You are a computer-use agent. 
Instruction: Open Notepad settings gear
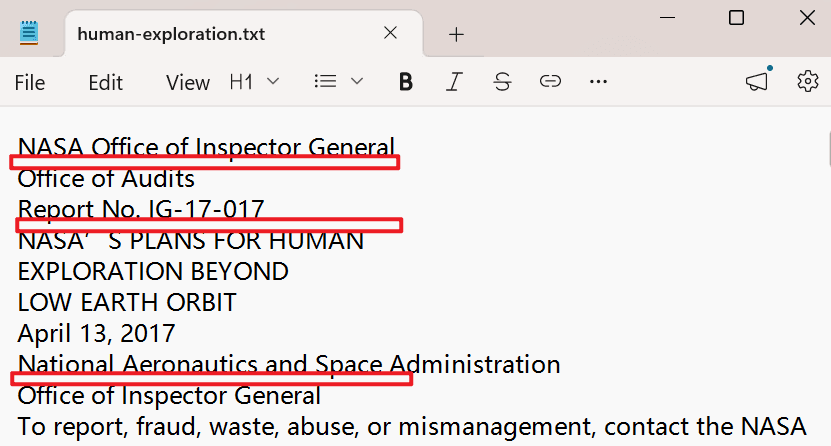point(808,82)
